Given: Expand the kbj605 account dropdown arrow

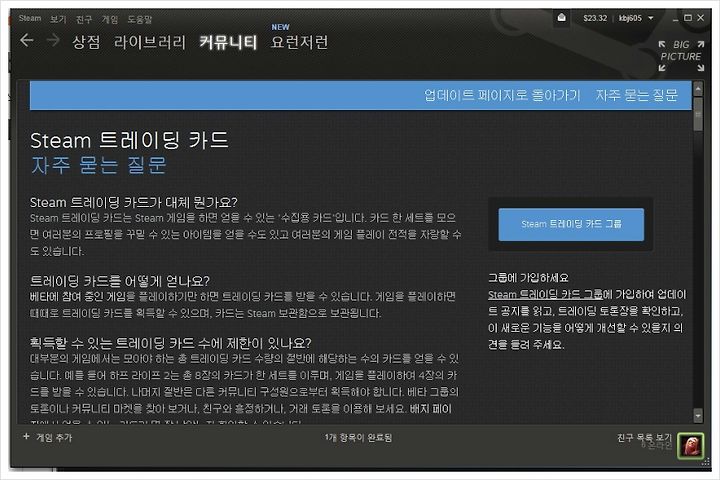Looking at the screenshot, I should [651, 18].
